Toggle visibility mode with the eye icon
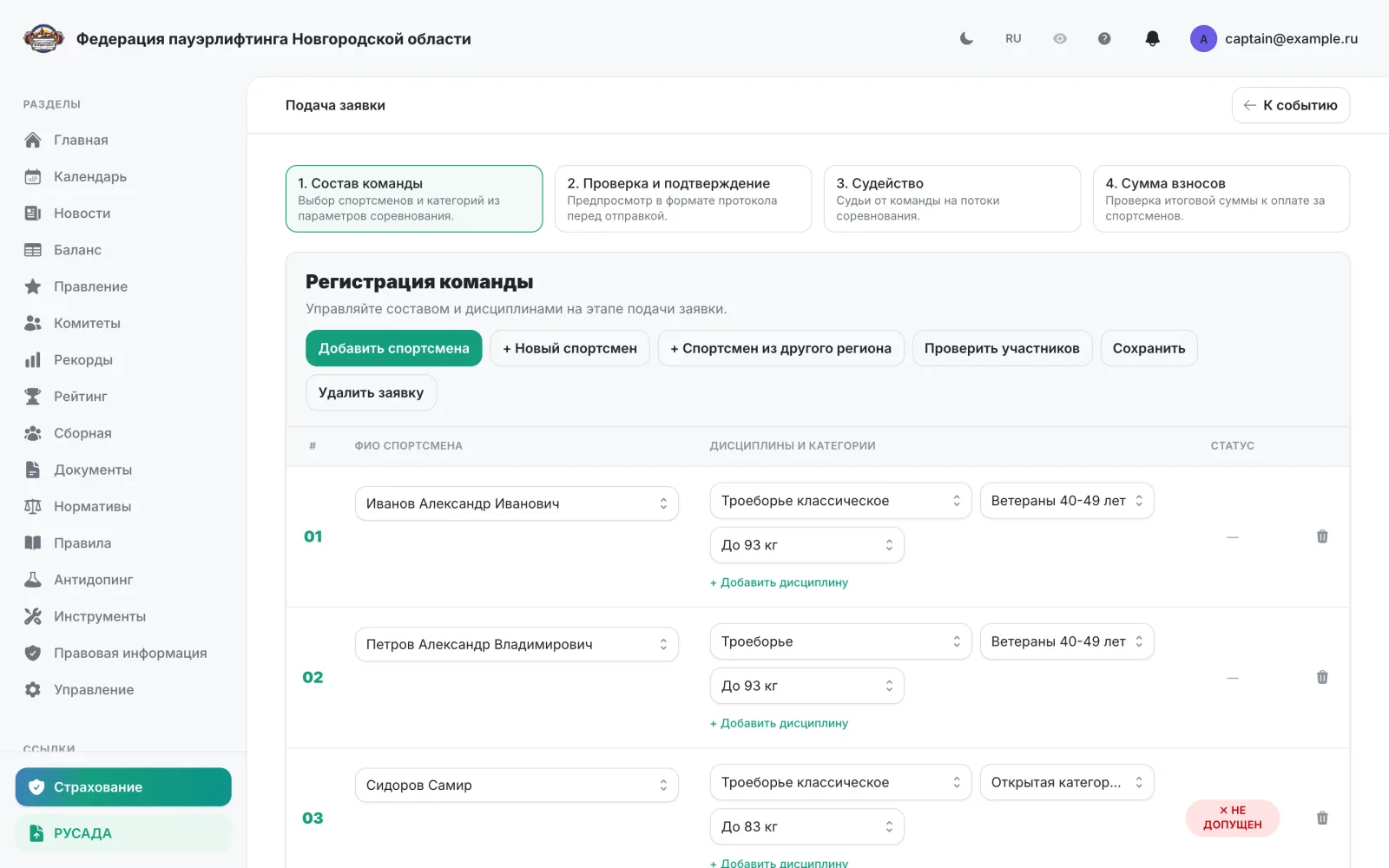Image resolution: width=1389 pixels, height=868 pixels. coord(1060,38)
